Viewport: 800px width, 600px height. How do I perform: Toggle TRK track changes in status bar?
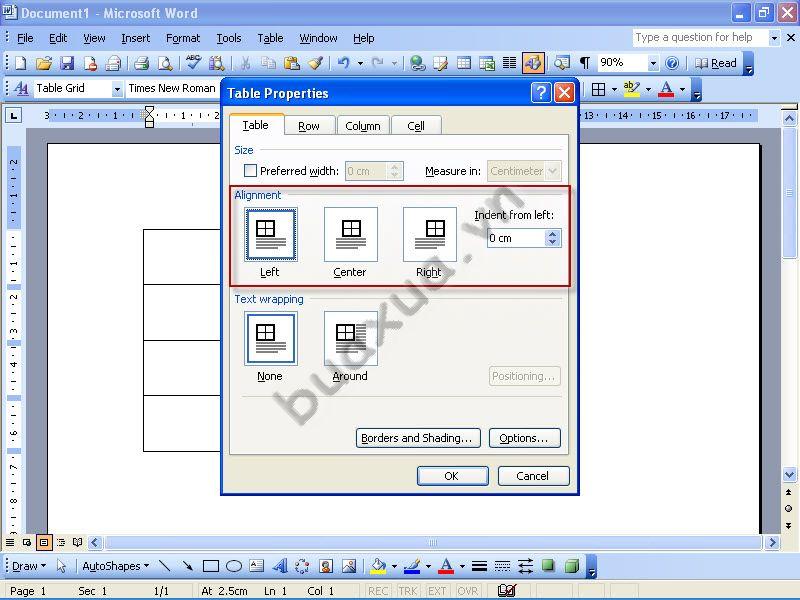(407, 591)
